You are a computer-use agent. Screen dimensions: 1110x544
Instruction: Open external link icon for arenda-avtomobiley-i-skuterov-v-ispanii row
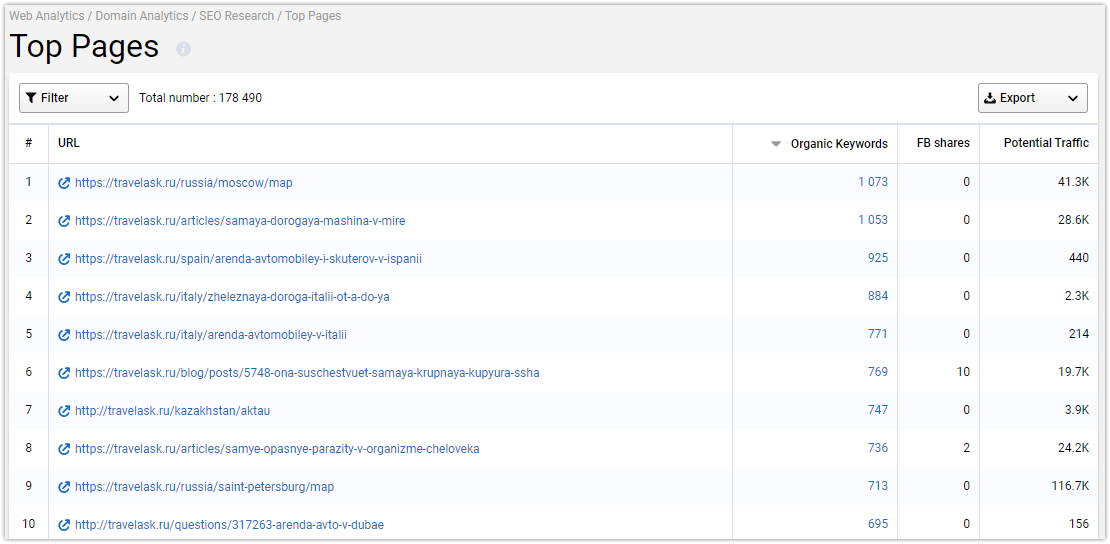pyautogui.click(x=64, y=259)
